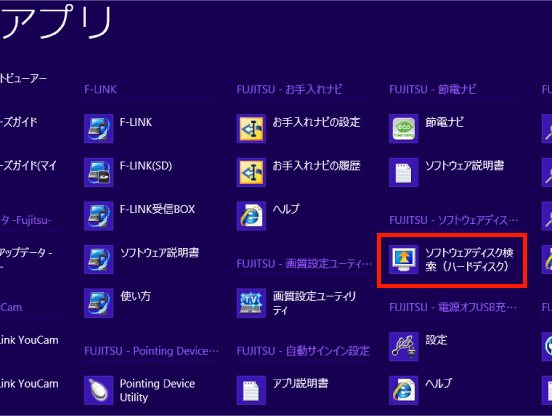Open the 設定 USB charging icon

[403, 347]
